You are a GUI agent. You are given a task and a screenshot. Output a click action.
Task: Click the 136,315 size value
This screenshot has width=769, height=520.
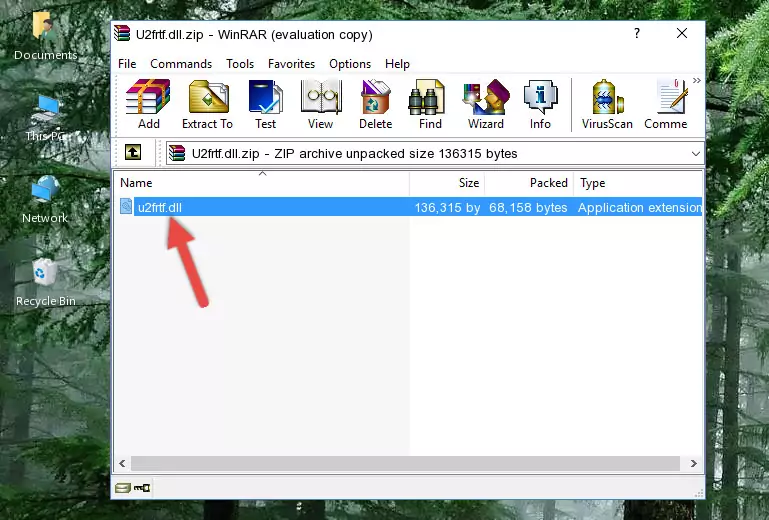click(447, 208)
